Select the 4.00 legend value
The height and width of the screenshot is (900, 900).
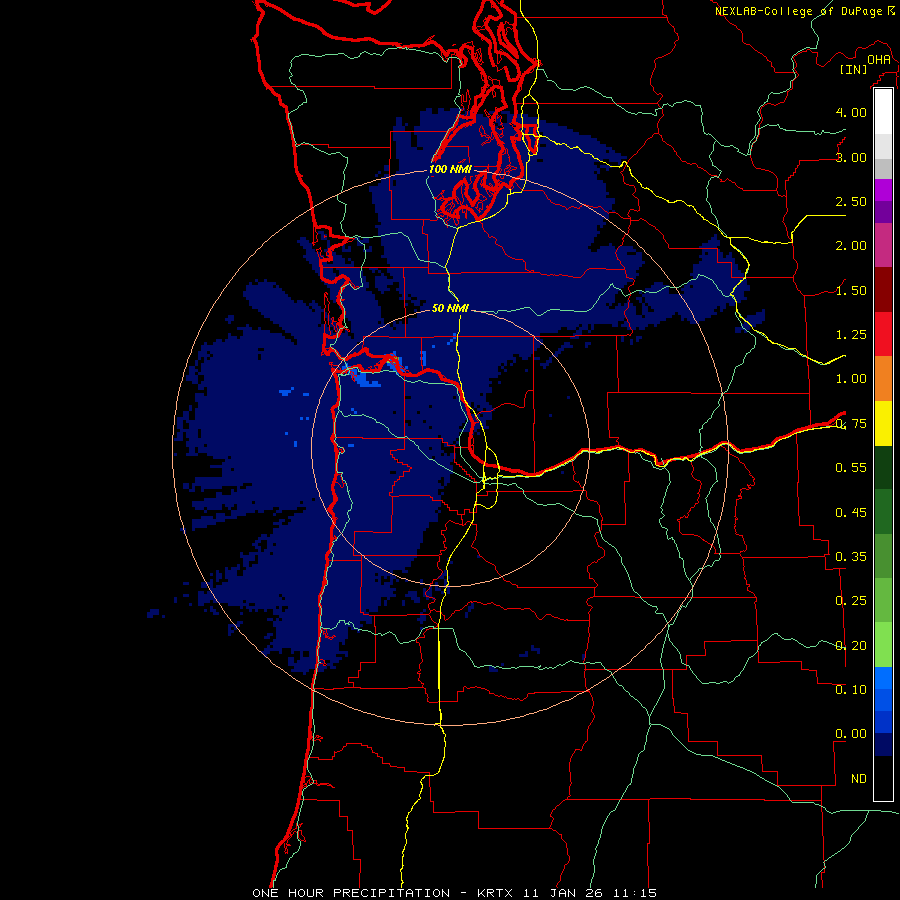851,112
